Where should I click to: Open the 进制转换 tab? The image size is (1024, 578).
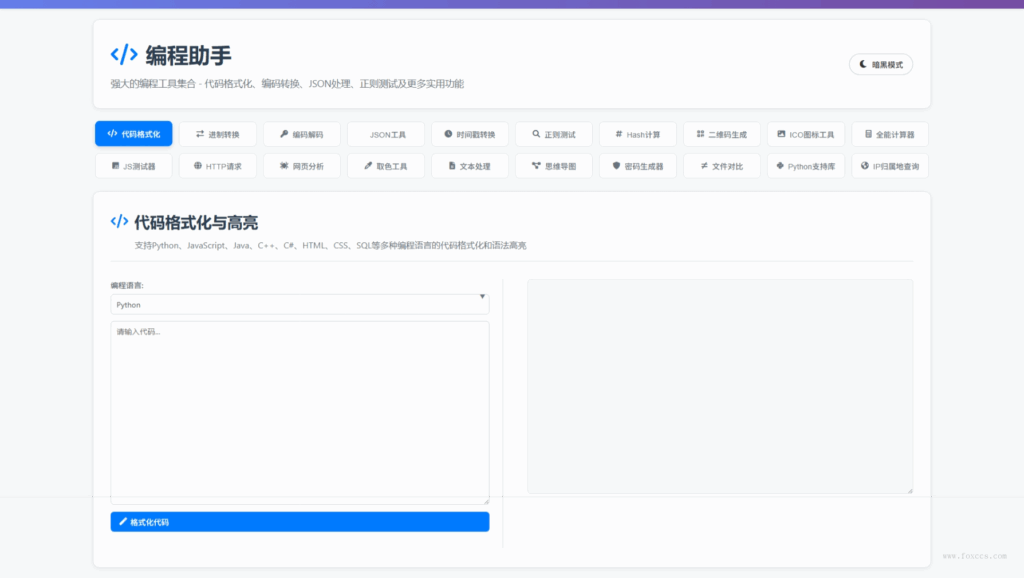[x=217, y=134]
